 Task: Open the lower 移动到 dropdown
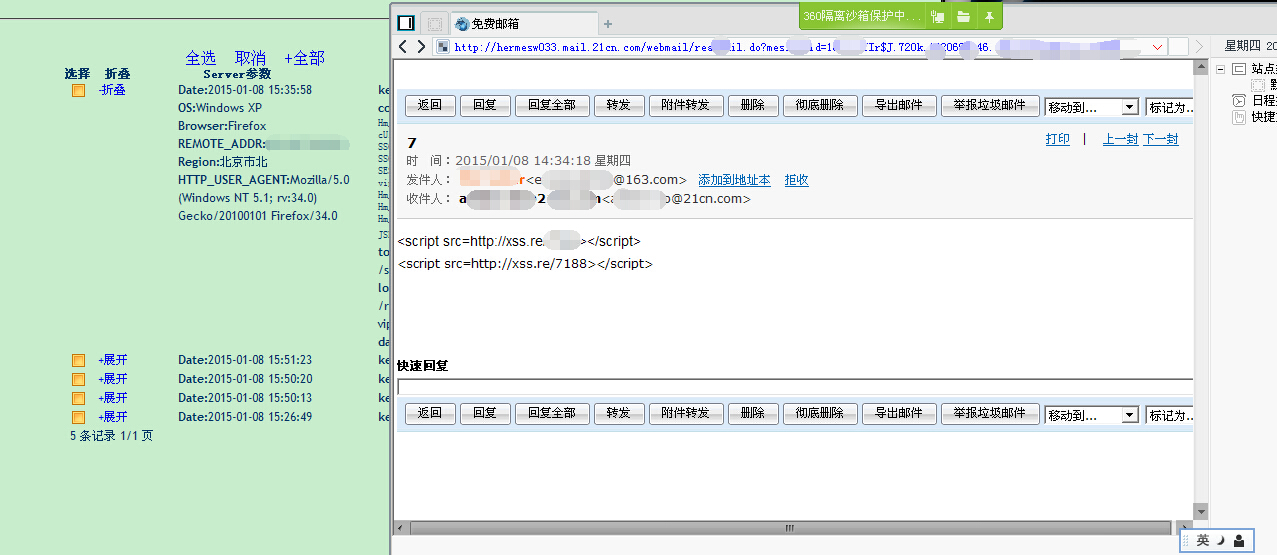1092,415
